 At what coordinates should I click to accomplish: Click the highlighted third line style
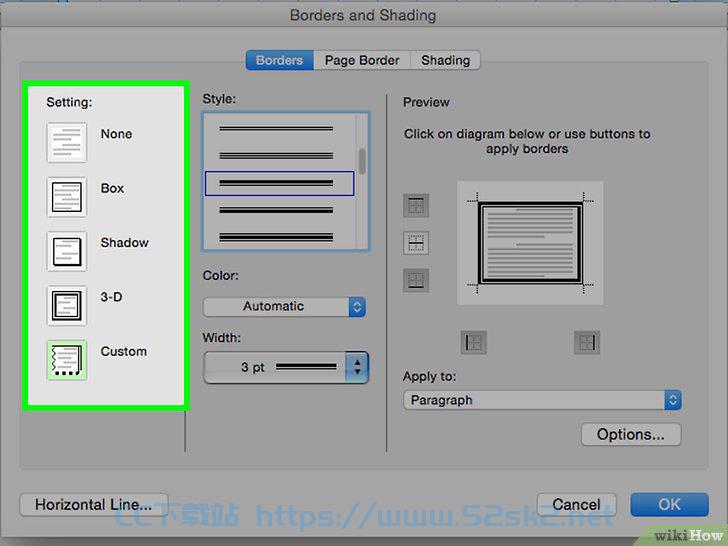280,183
